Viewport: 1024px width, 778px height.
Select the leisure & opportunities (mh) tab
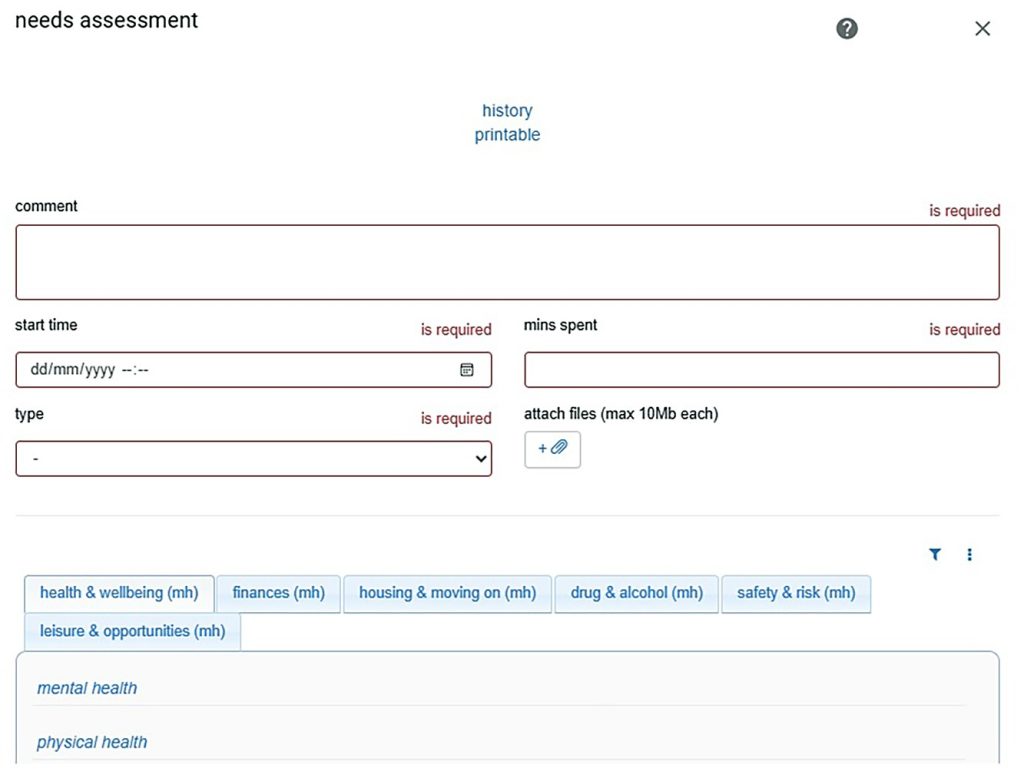point(132,631)
